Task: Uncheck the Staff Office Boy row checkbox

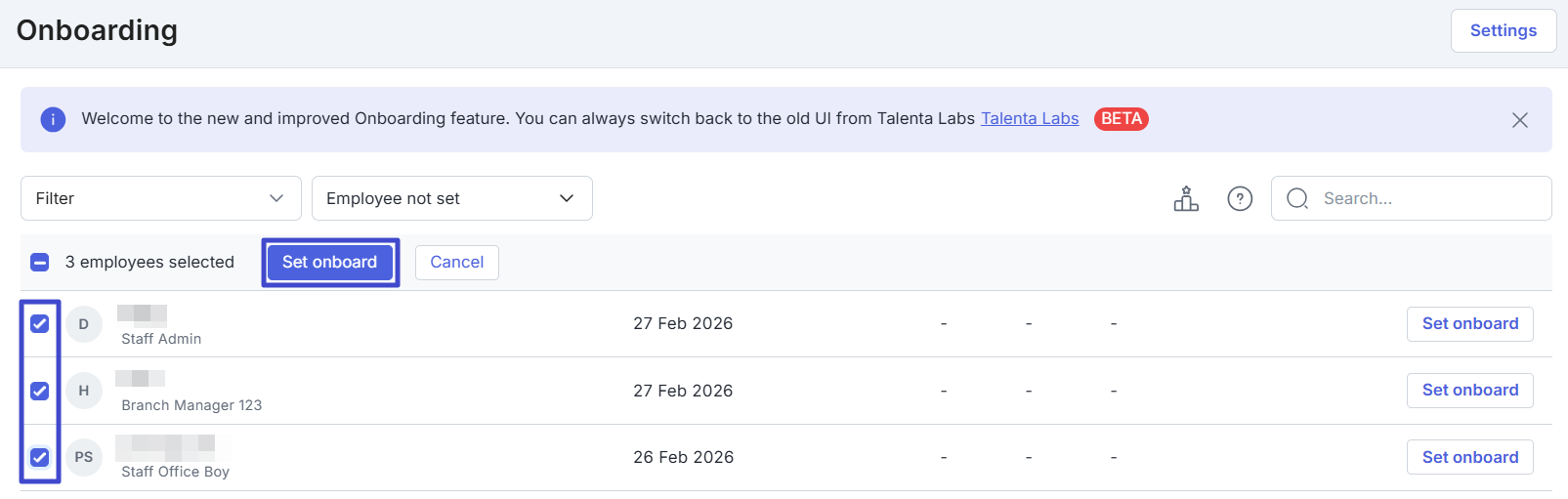Action: pos(40,457)
